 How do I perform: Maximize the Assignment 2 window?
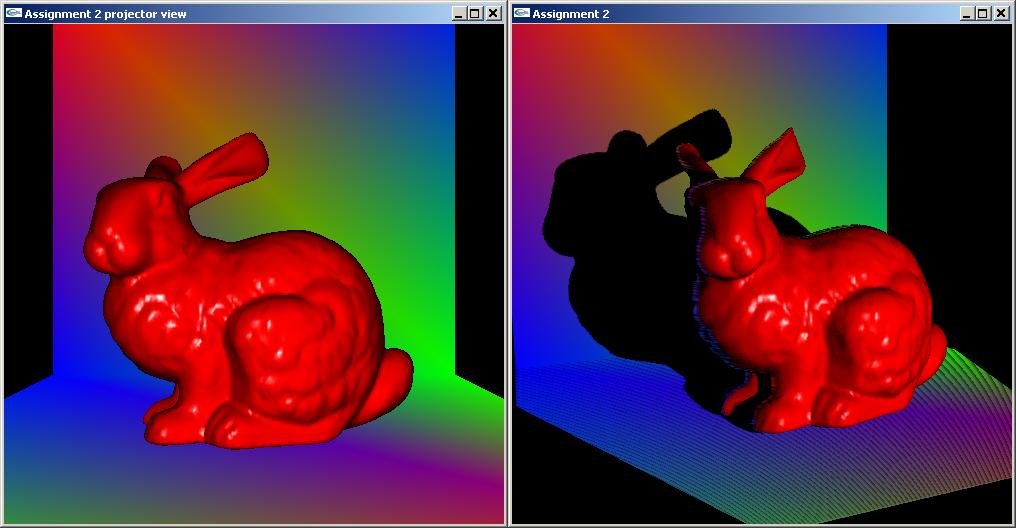984,14
